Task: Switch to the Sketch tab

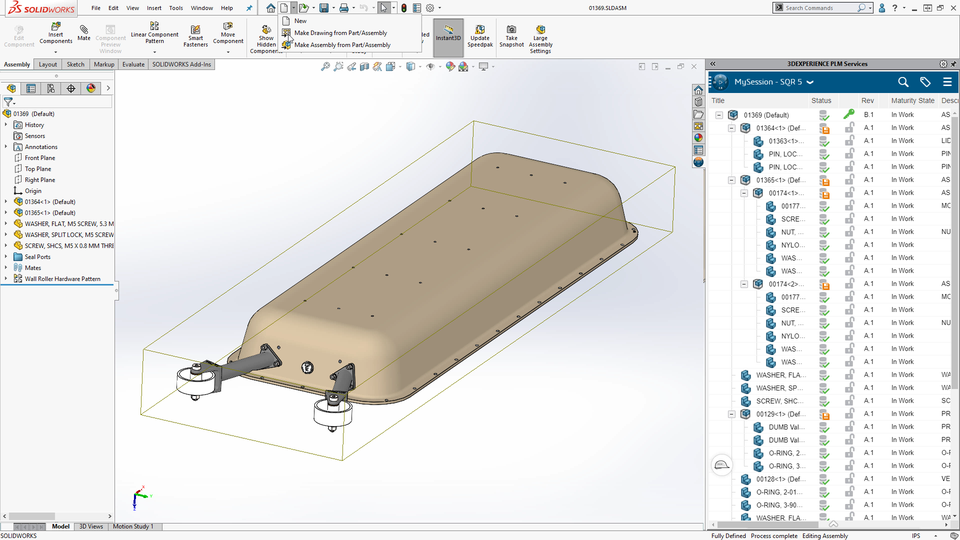Action: [x=75, y=64]
